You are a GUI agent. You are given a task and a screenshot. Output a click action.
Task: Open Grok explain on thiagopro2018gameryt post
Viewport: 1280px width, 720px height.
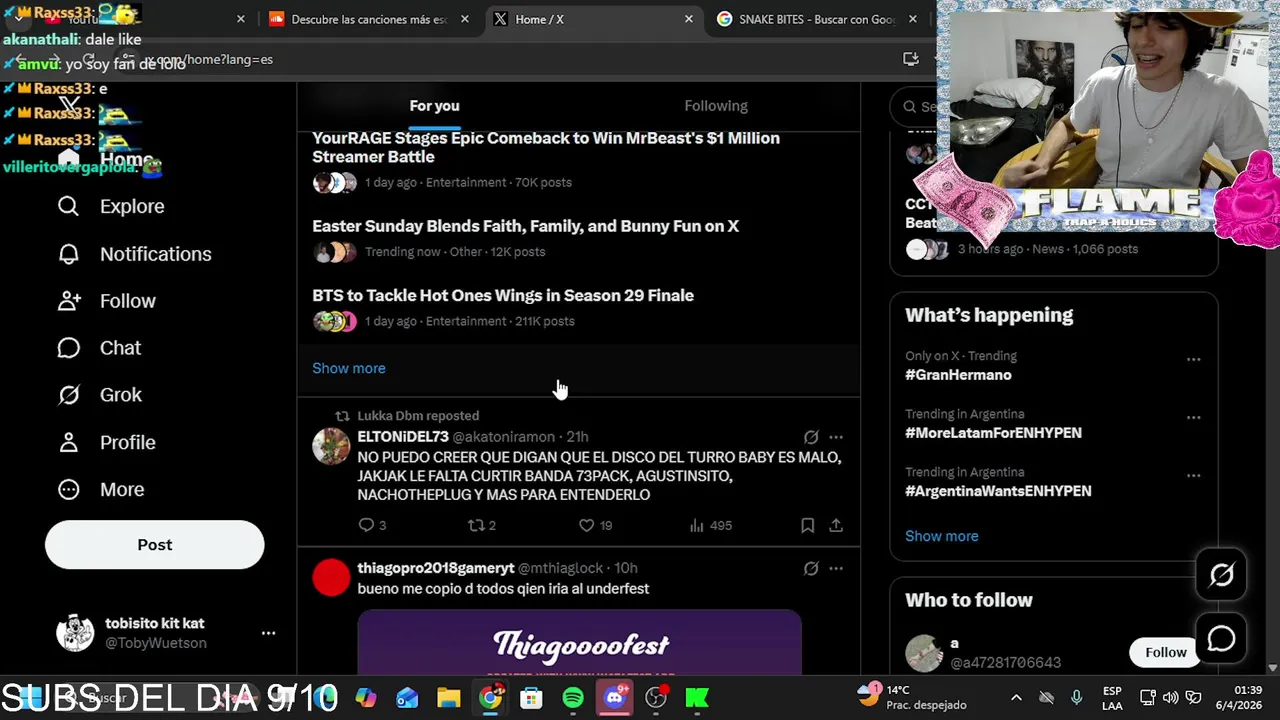[x=811, y=568]
